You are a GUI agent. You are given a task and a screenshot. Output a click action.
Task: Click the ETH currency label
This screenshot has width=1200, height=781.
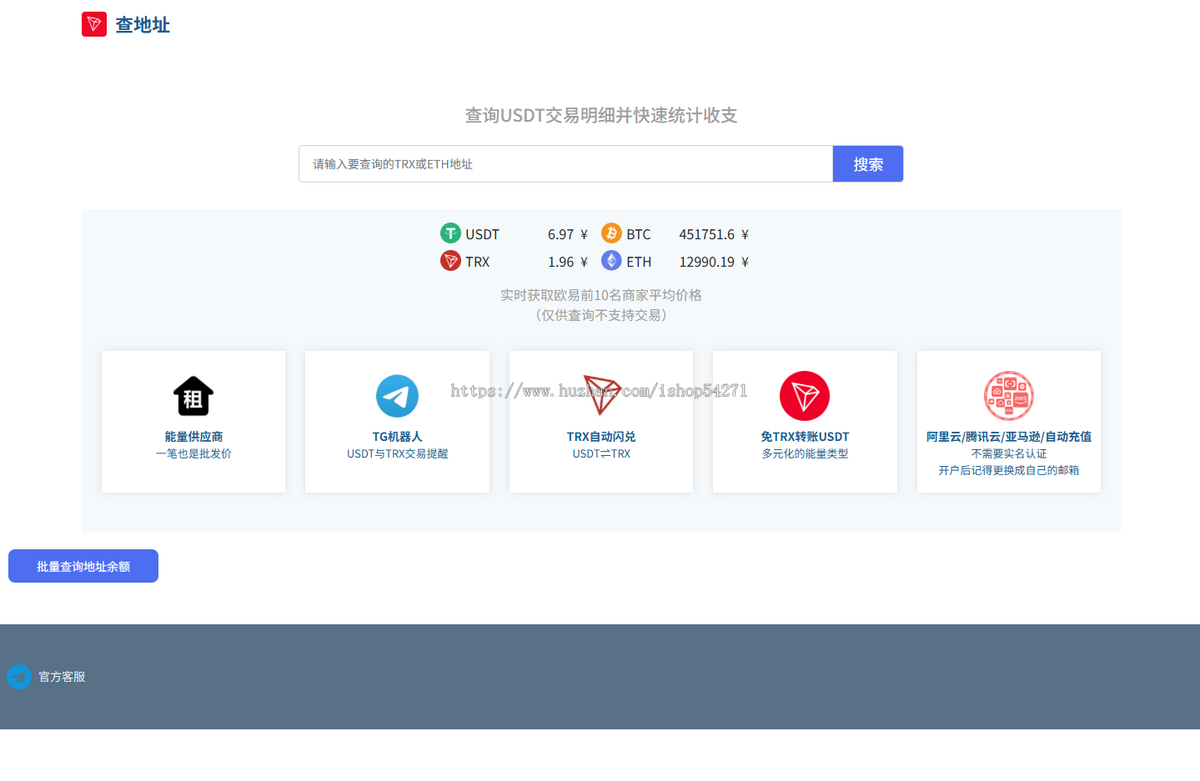point(639,262)
